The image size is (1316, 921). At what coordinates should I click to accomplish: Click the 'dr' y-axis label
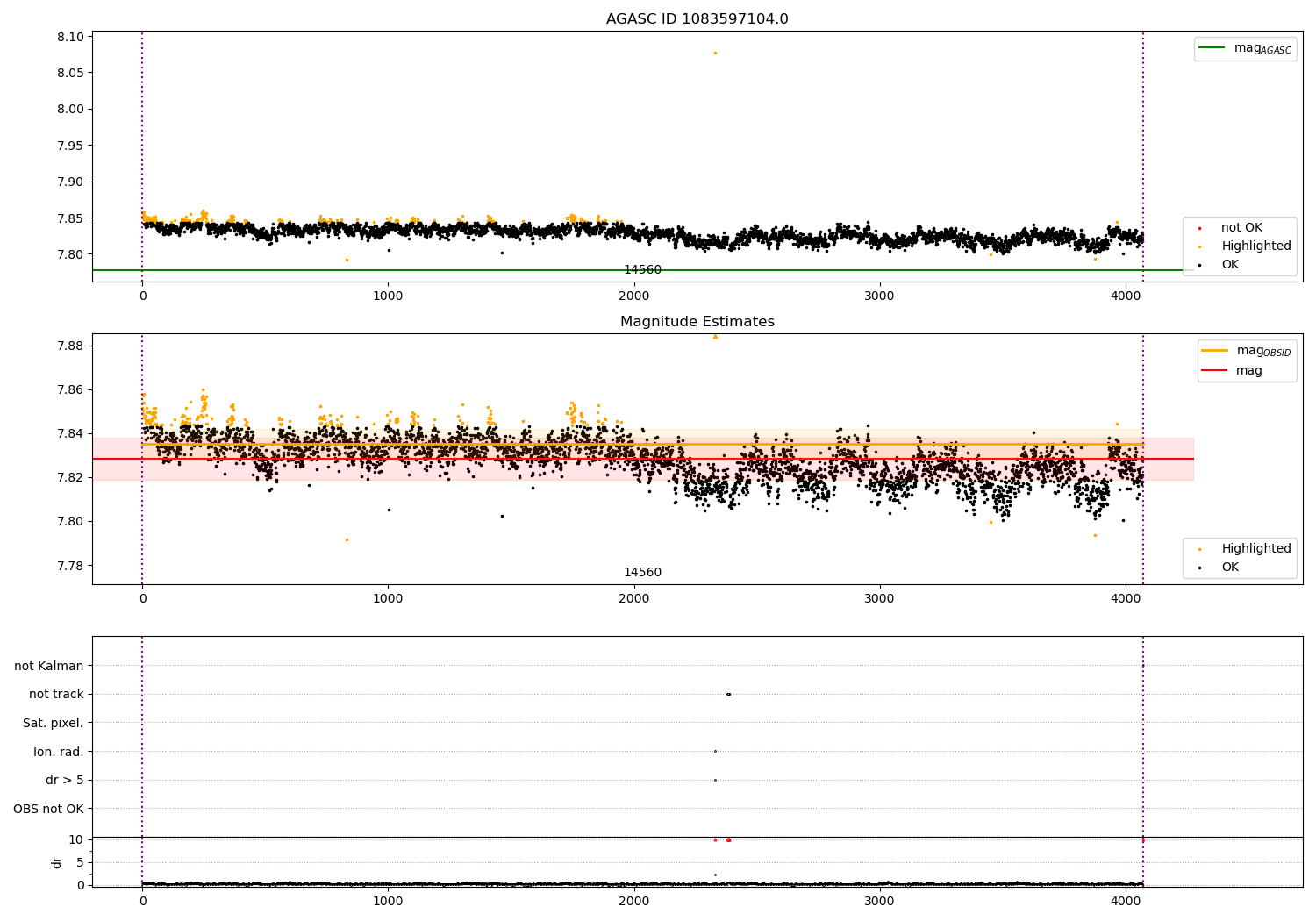pyautogui.click(x=57, y=862)
